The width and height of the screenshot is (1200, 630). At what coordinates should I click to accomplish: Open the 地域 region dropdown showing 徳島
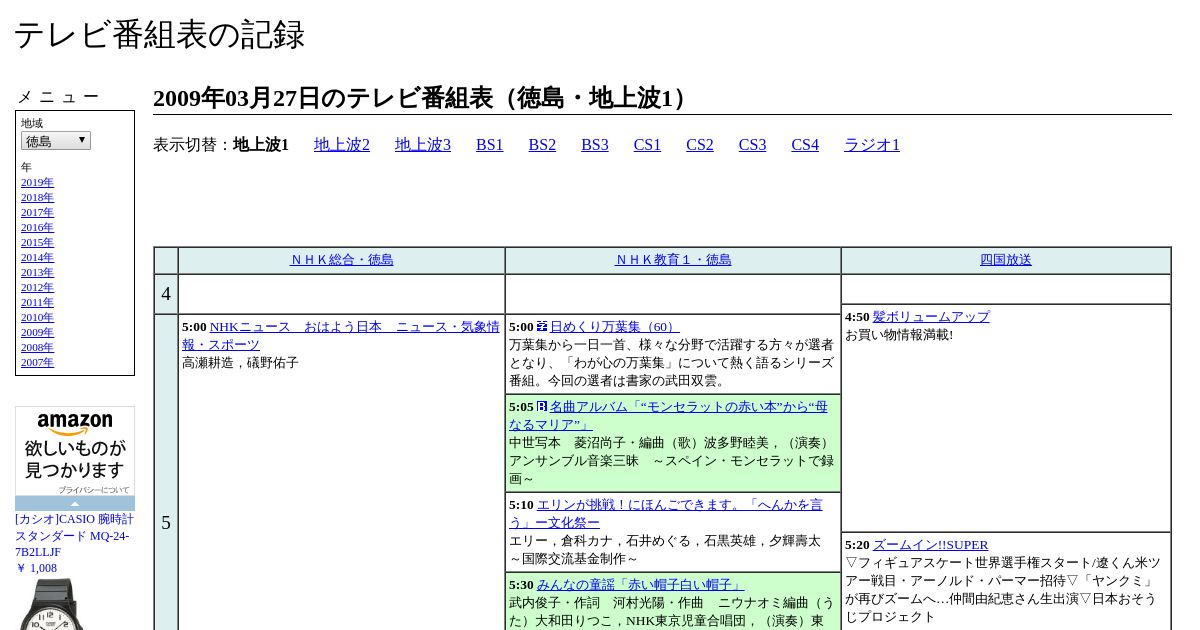click(x=56, y=141)
